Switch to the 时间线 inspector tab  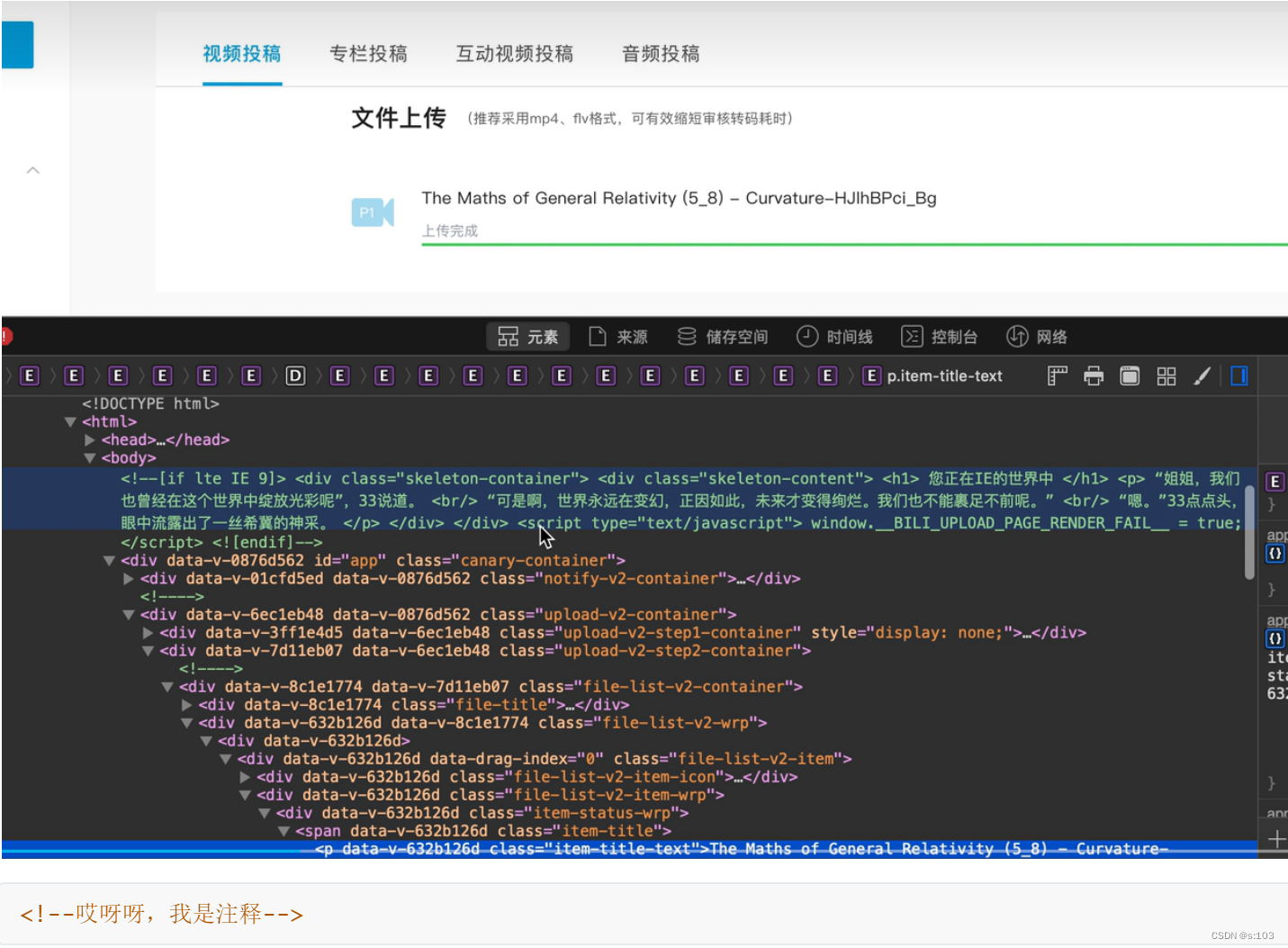pyautogui.click(x=834, y=337)
